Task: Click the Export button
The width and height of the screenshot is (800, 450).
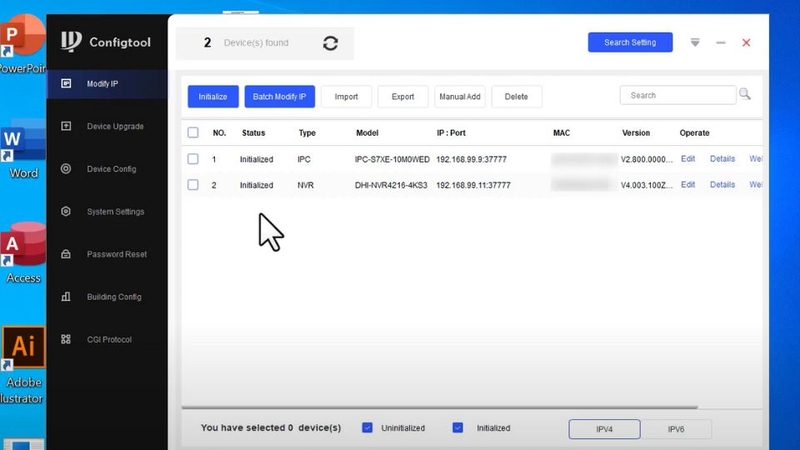Action: [x=403, y=96]
